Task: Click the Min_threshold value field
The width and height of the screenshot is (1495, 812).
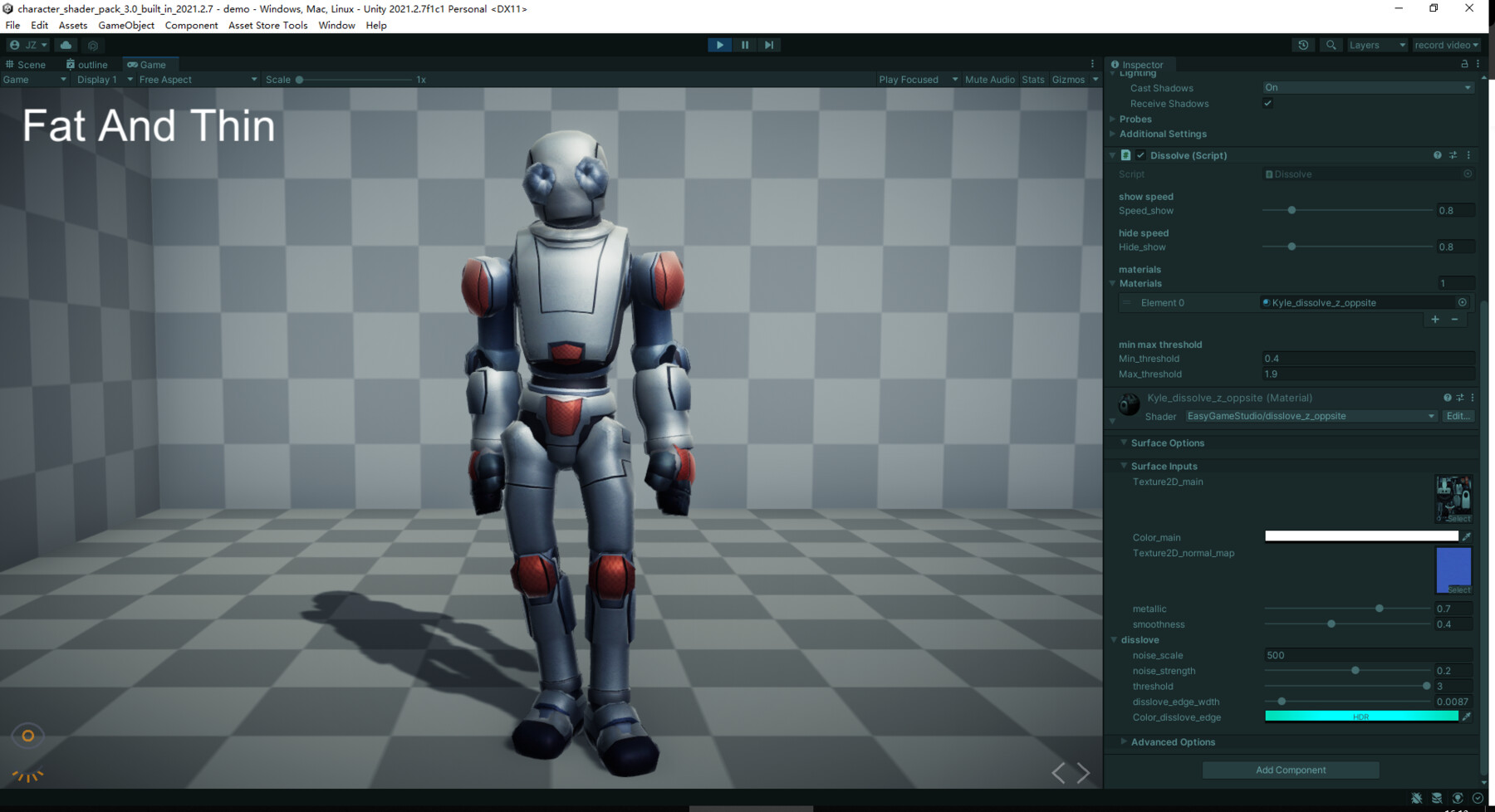Action: point(1366,358)
